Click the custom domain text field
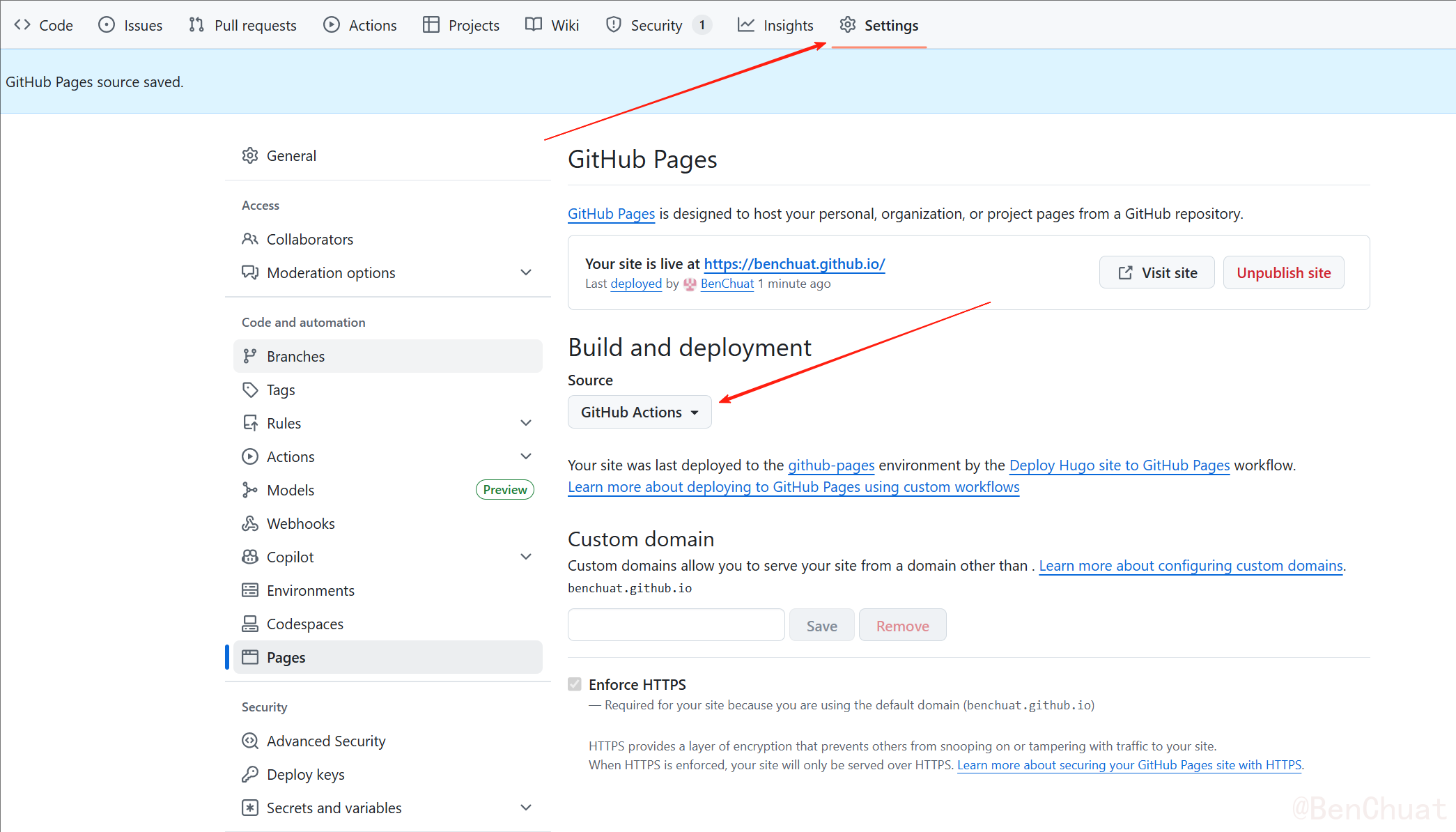 pos(676,625)
